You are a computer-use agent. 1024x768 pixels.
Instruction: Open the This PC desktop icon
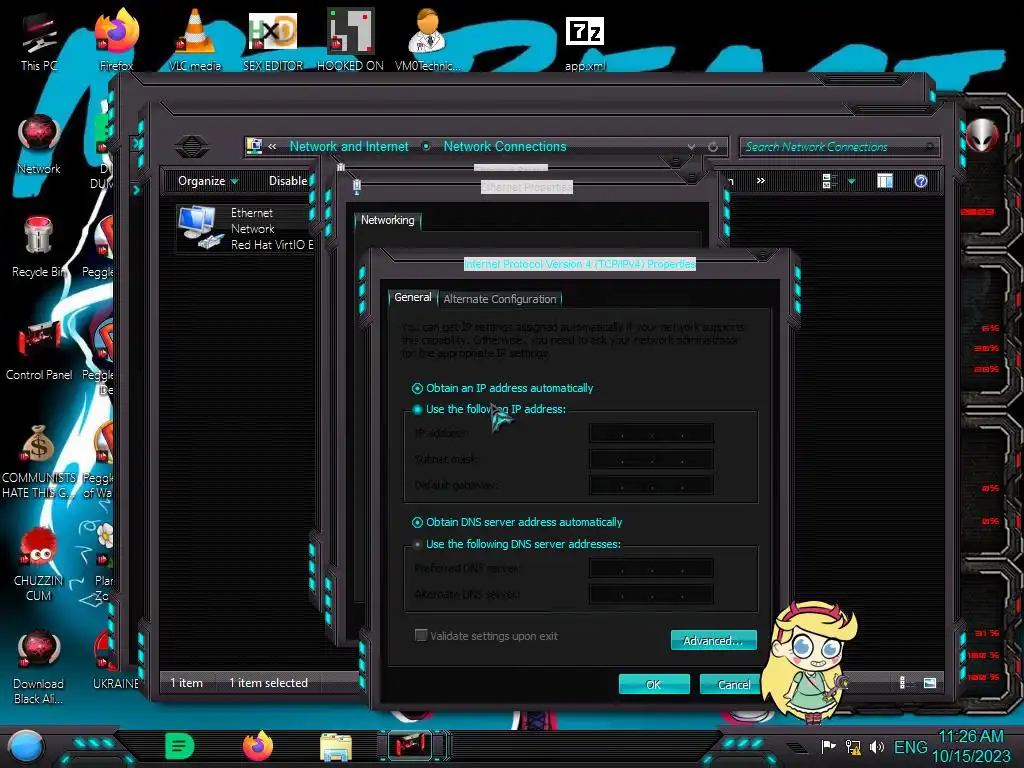38,40
